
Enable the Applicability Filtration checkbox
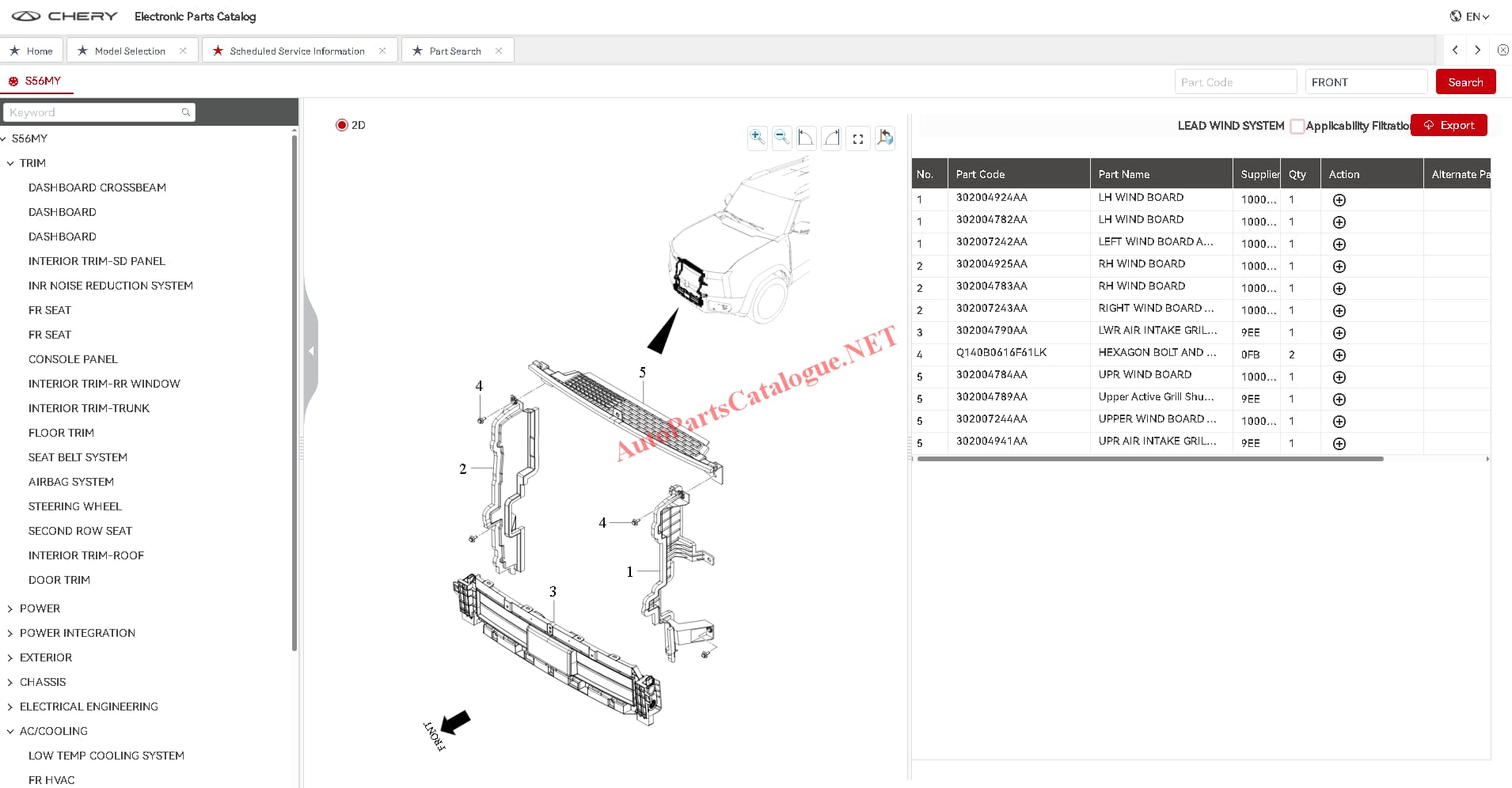(x=1297, y=126)
